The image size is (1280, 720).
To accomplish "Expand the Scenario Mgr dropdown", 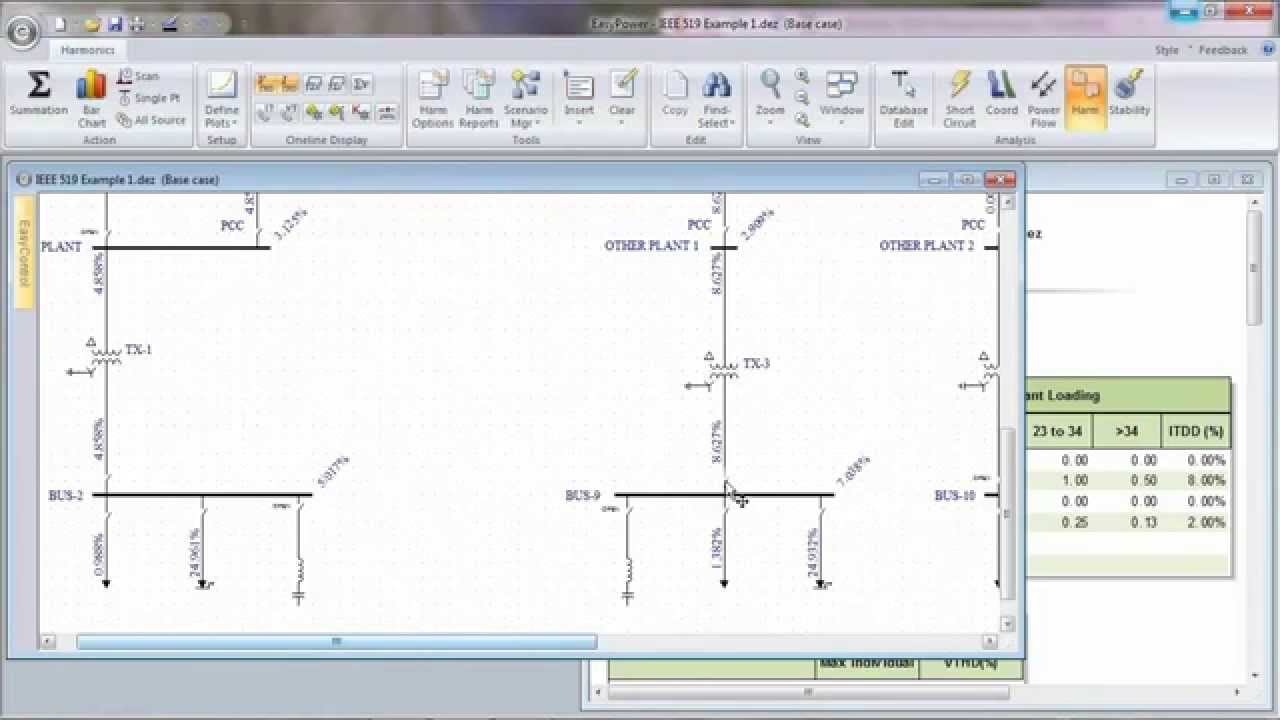I will click(525, 99).
